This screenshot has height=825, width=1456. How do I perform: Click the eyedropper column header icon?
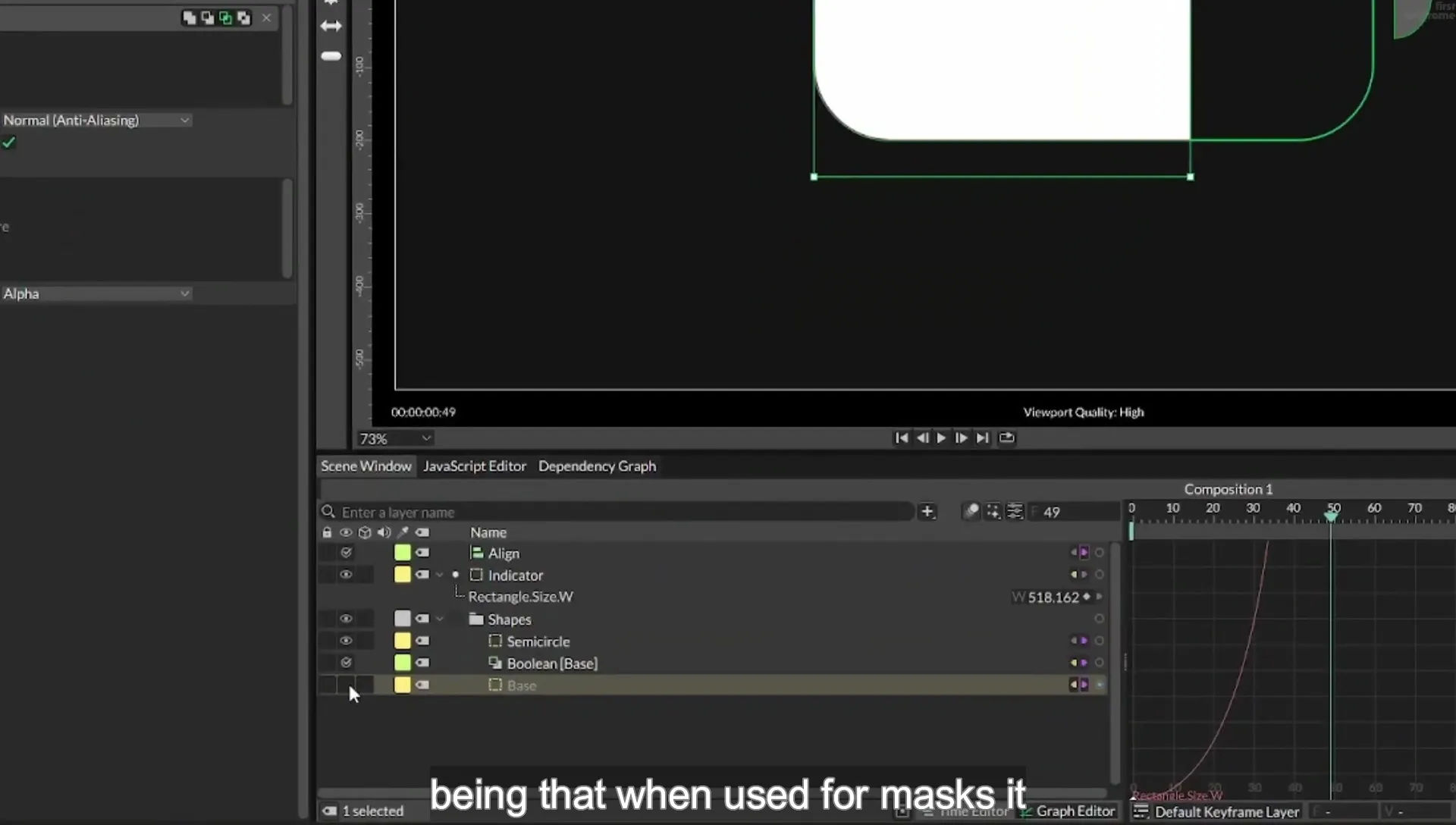[403, 532]
